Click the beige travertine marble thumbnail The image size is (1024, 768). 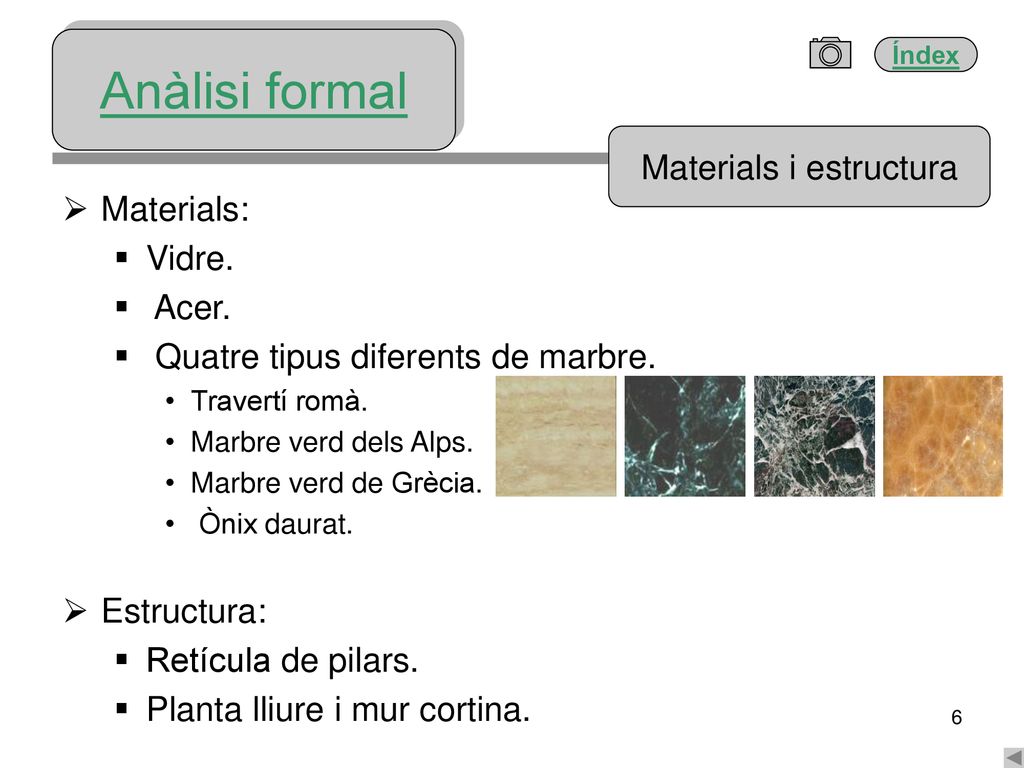pyautogui.click(x=556, y=436)
